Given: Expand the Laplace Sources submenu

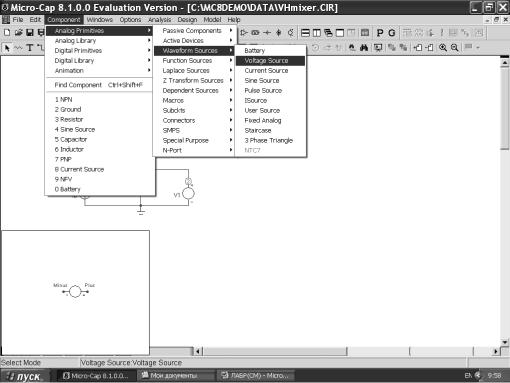Looking at the screenshot, I should (x=195, y=71).
